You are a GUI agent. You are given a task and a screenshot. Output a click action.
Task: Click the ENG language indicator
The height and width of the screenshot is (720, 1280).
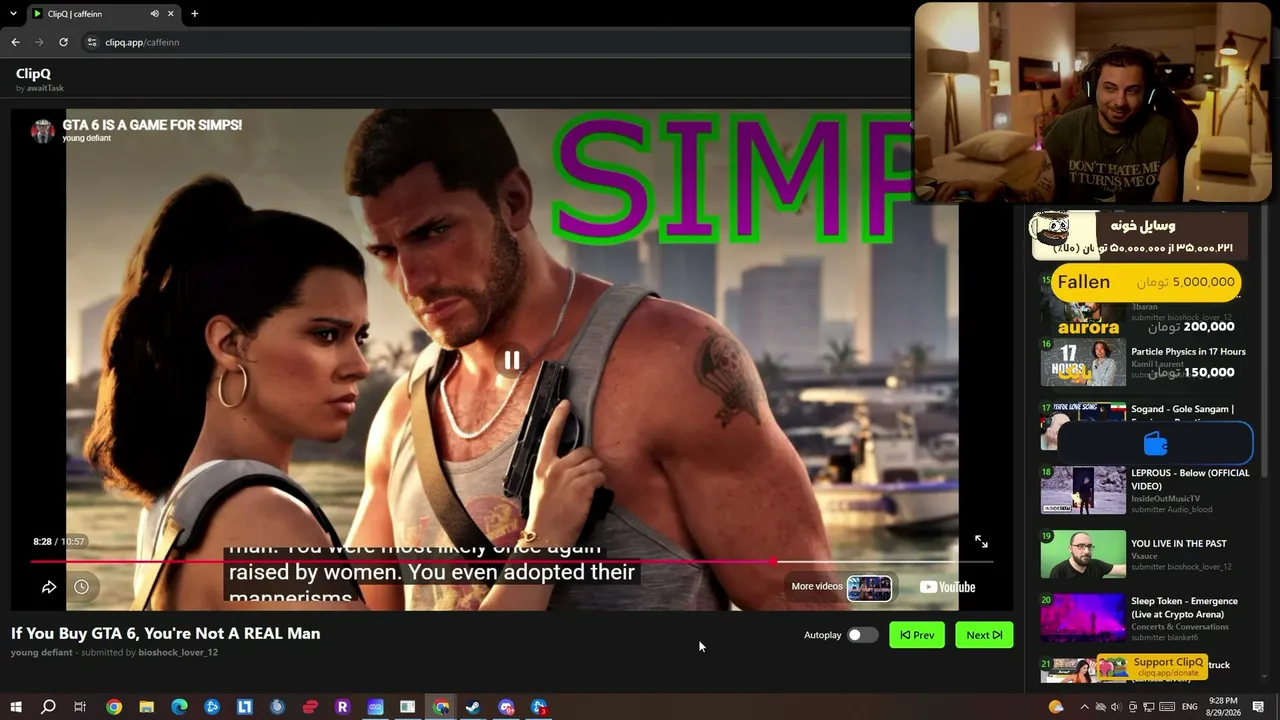[x=1190, y=707]
